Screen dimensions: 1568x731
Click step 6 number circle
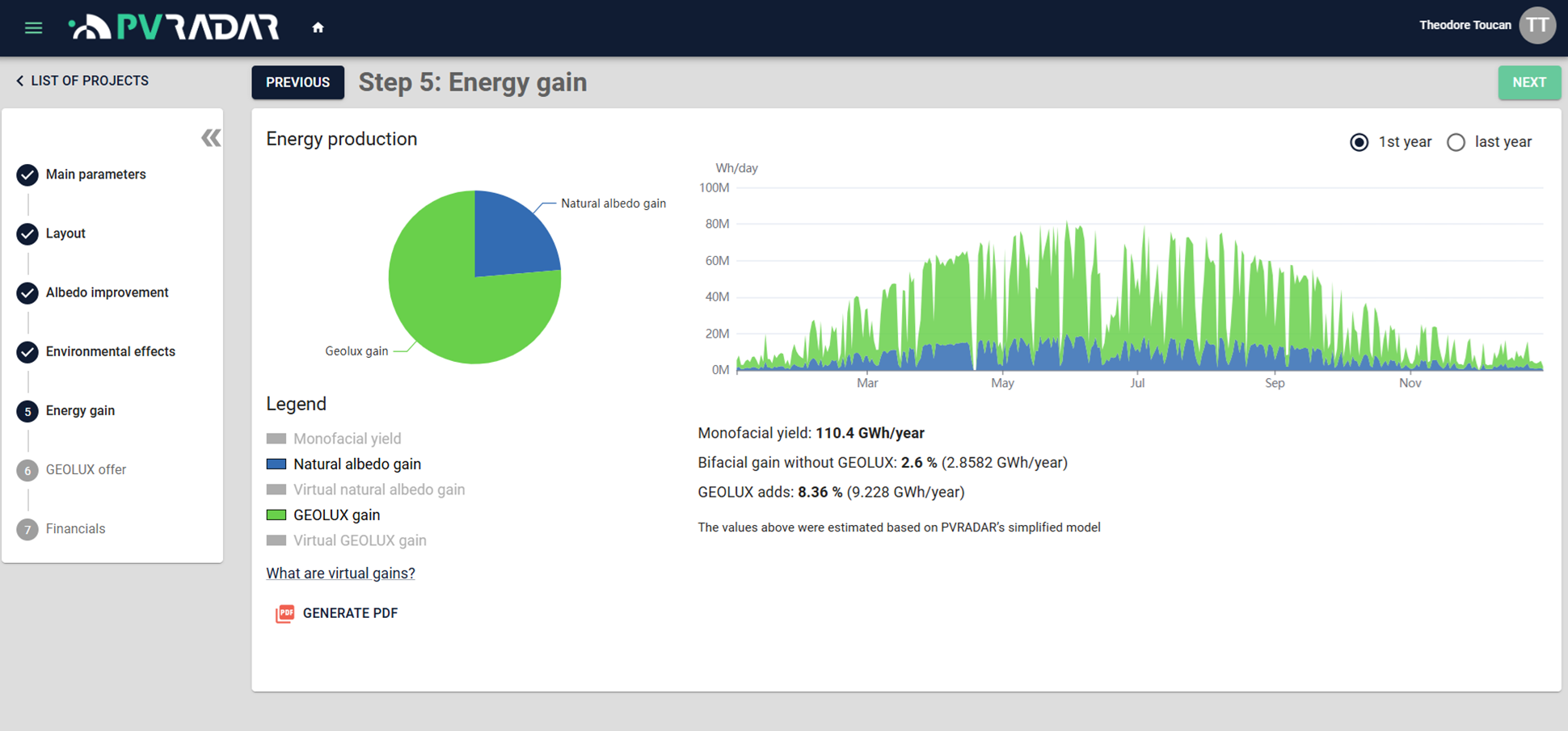pyautogui.click(x=27, y=470)
